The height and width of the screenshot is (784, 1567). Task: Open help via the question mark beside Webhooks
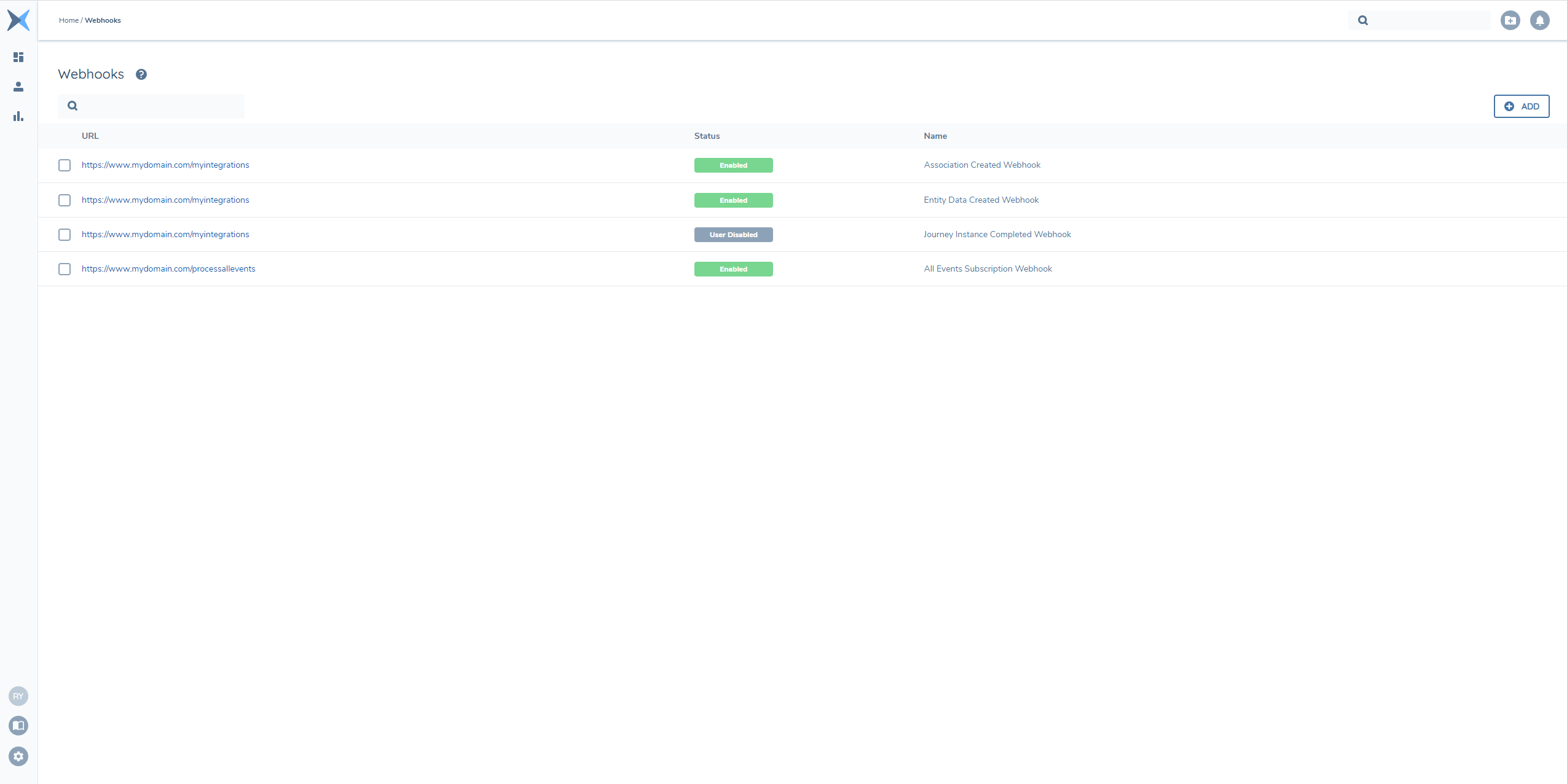[141, 74]
